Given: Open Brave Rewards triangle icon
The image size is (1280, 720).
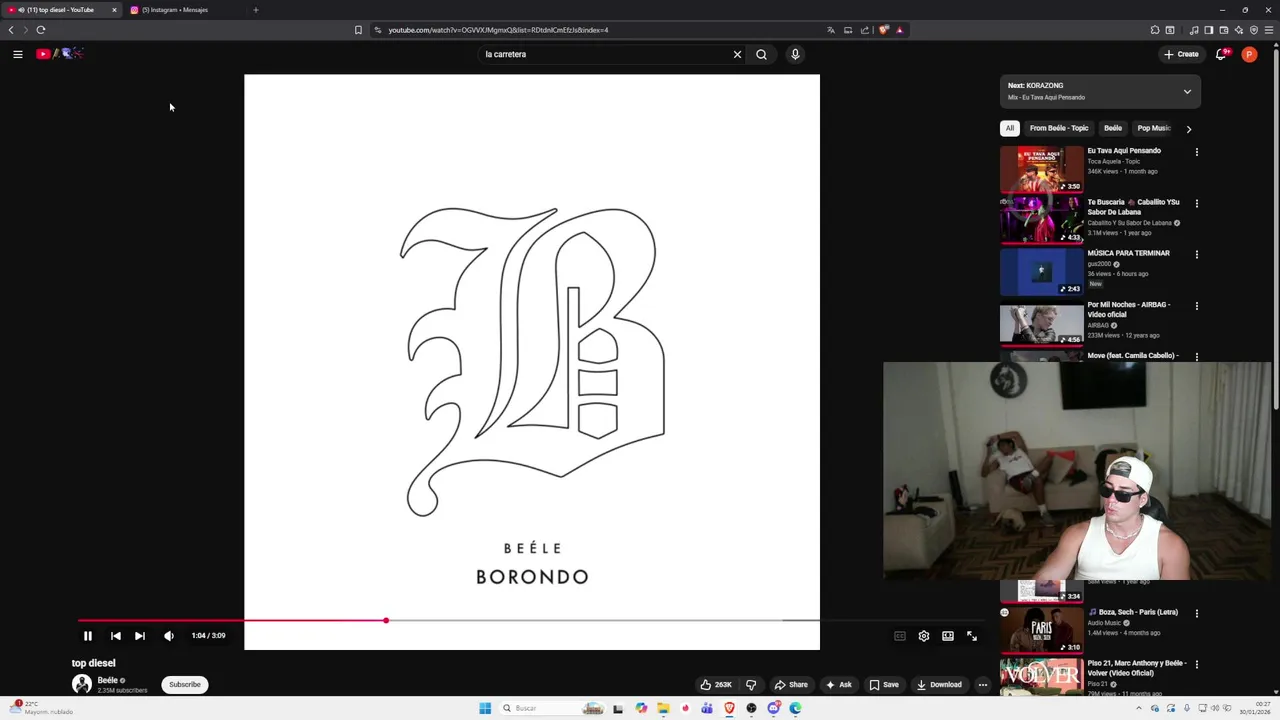Looking at the screenshot, I should pyautogui.click(x=899, y=30).
